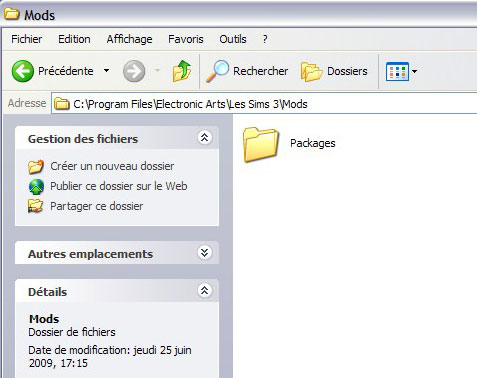Open the views mode dropdown arrow
The height and width of the screenshot is (378, 477).
coord(414,71)
